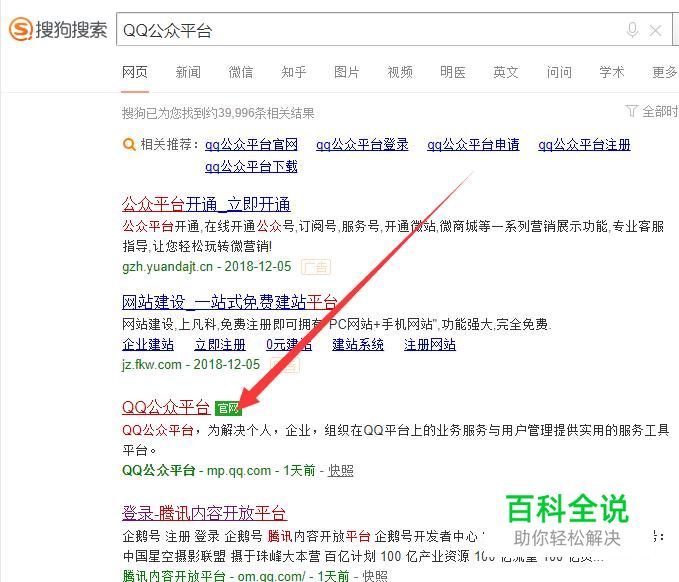Switch to the 学术 tab
This screenshot has width=679, height=582.
(612, 72)
